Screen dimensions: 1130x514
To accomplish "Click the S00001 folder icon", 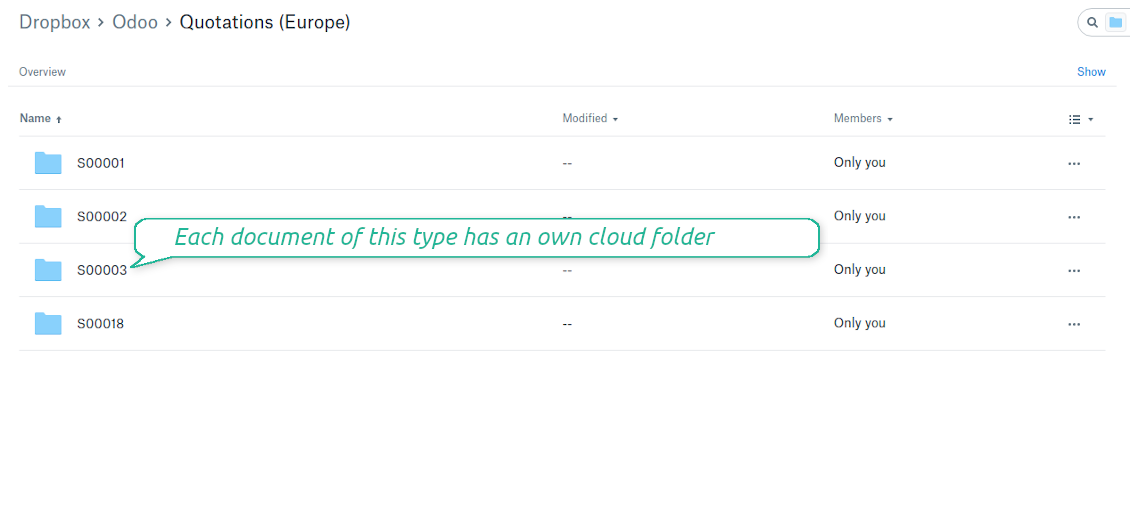I will [48, 163].
